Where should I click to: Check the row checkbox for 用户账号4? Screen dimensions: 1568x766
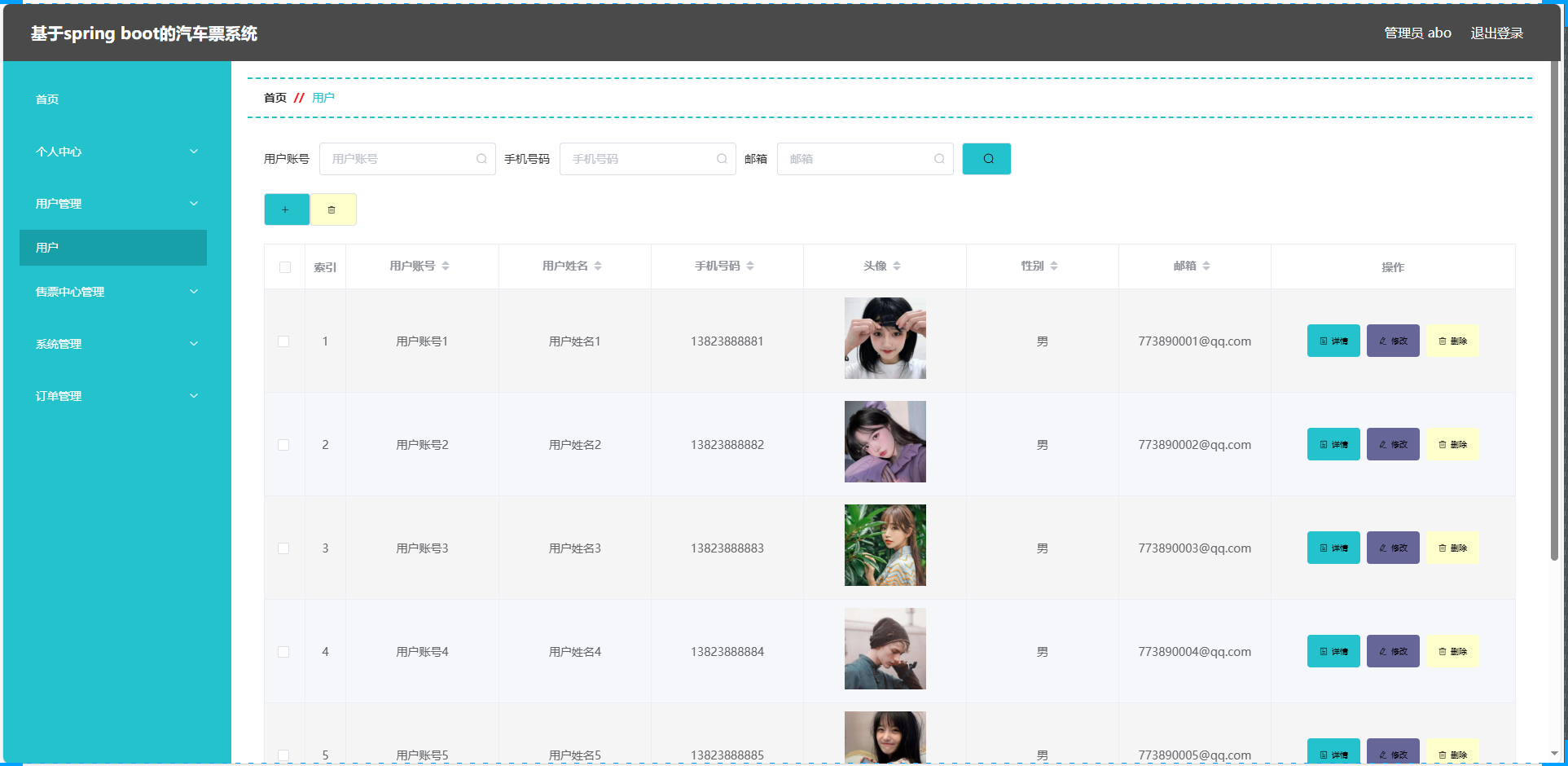pyautogui.click(x=283, y=652)
